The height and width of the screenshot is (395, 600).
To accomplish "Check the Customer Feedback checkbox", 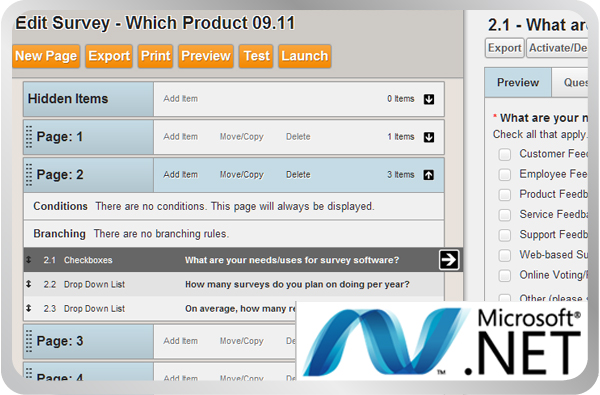I will click(x=505, y=154).
